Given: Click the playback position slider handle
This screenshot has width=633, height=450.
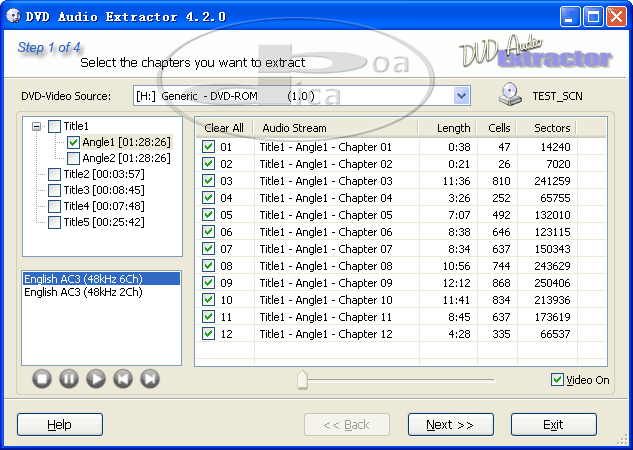Looking at the screenshot, I should [302, 380].
